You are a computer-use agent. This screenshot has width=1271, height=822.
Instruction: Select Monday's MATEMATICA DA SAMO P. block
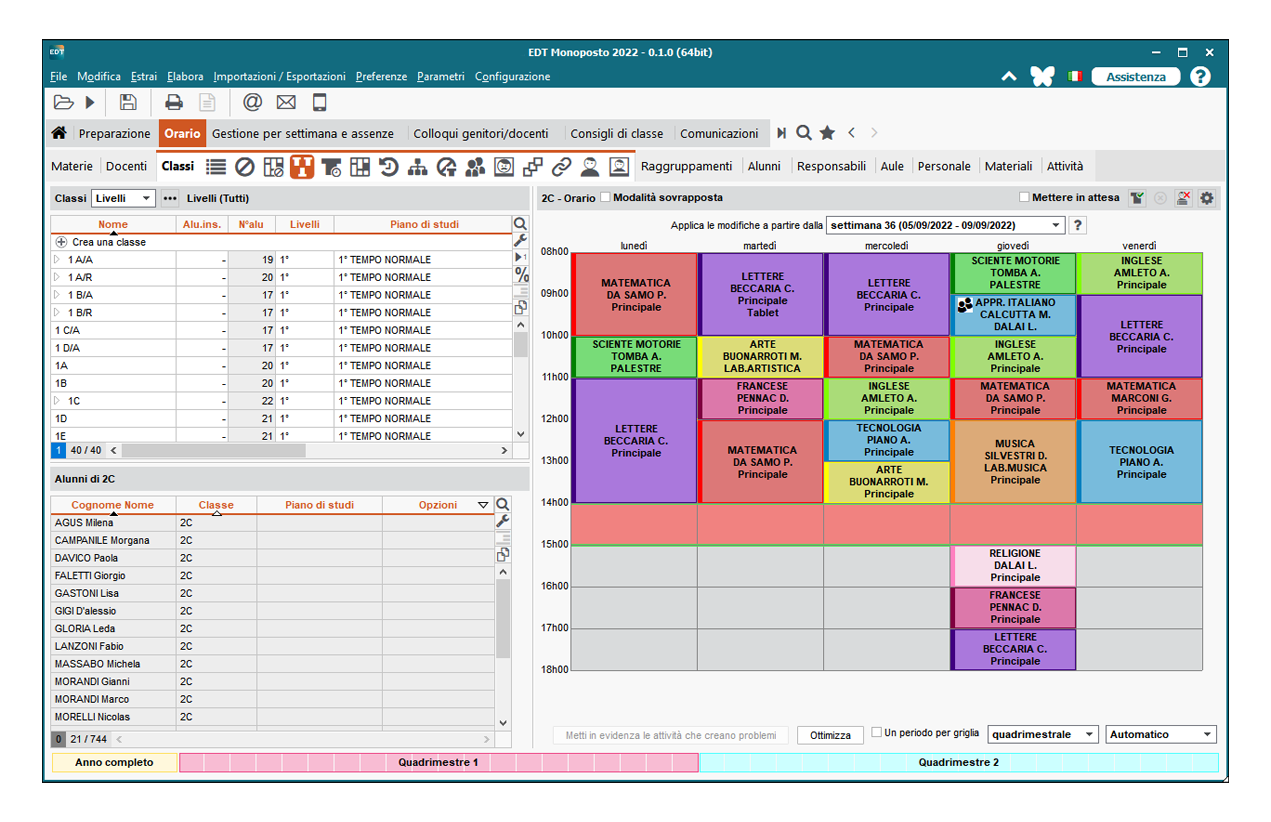(634, 295)
